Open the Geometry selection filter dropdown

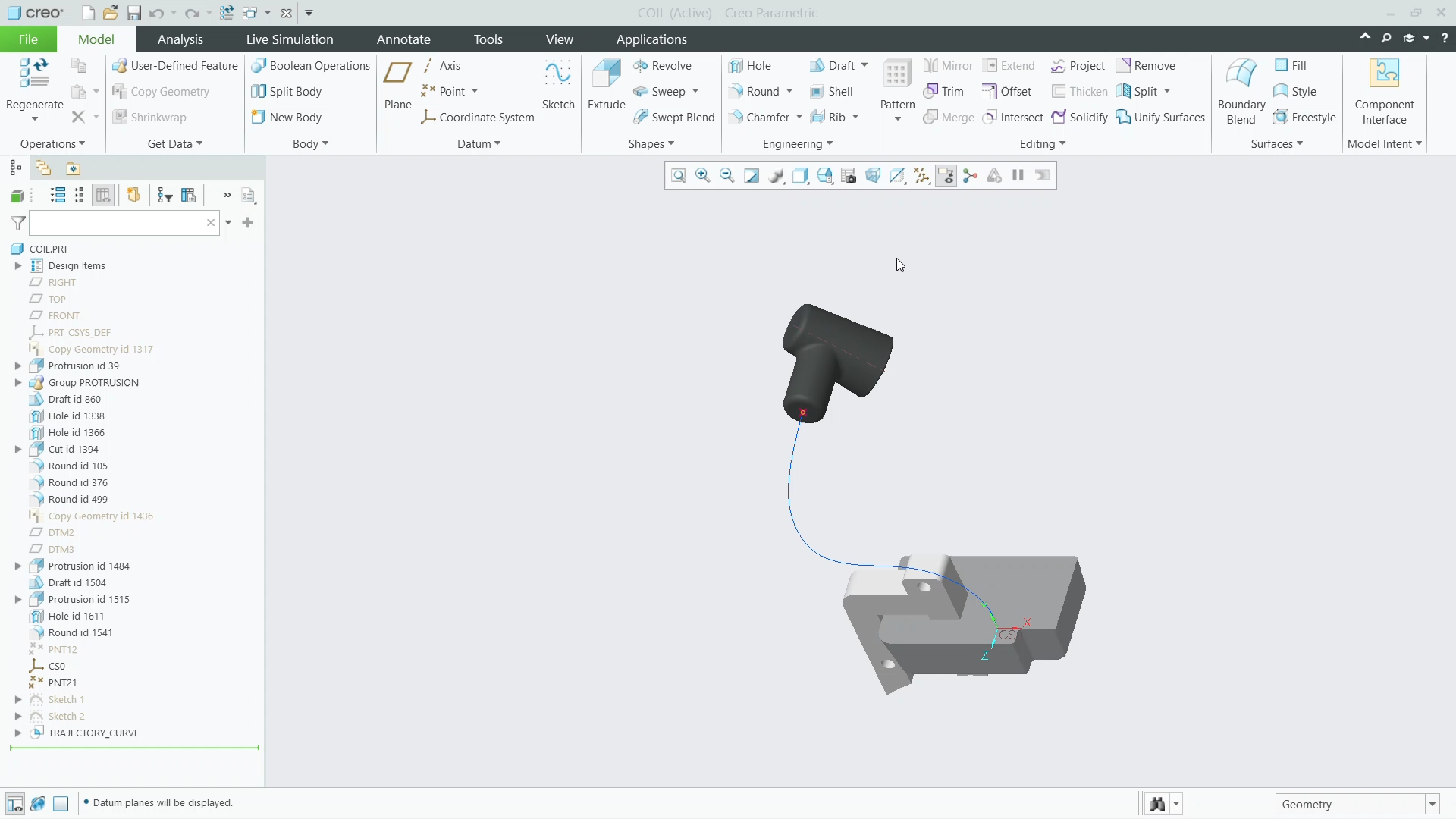[1432, 803]
